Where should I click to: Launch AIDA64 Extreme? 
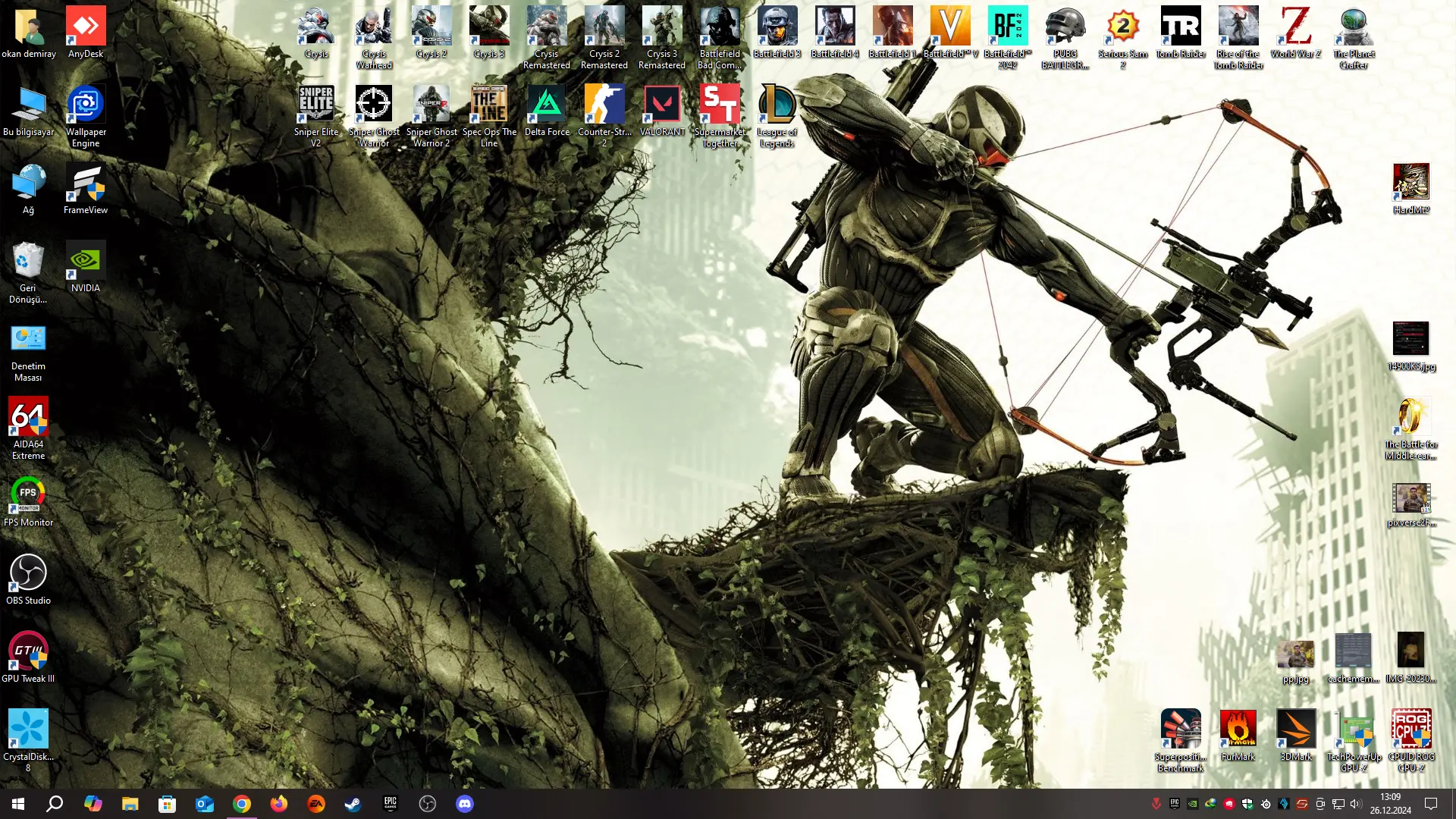[x=28, y=428]
